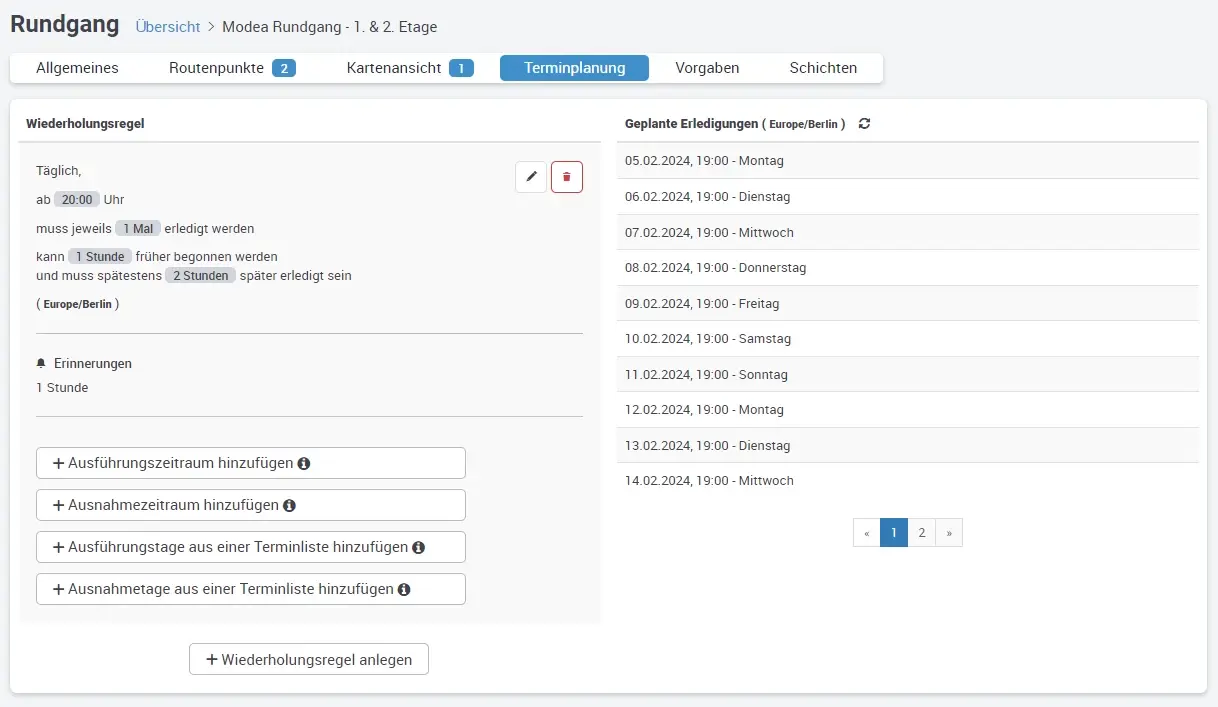Click the next page arrow in pagination
Screen dimensions: 1218x707
948,533
